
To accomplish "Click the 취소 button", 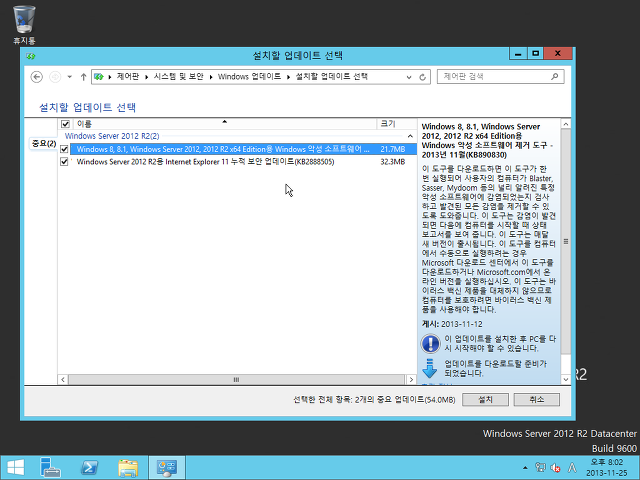I will click(537, 400).
